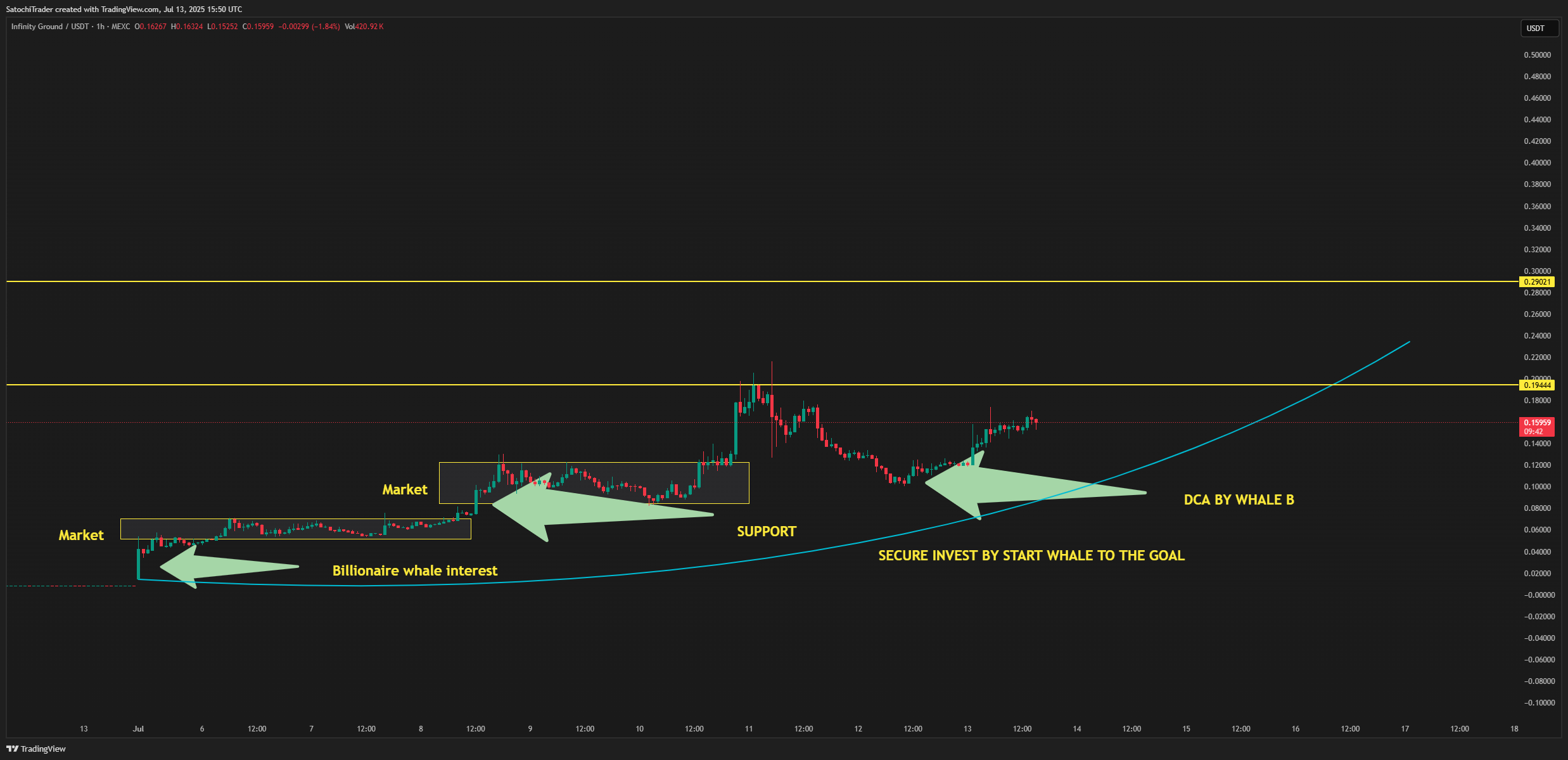Click the '16' date on time axis

1296,729
